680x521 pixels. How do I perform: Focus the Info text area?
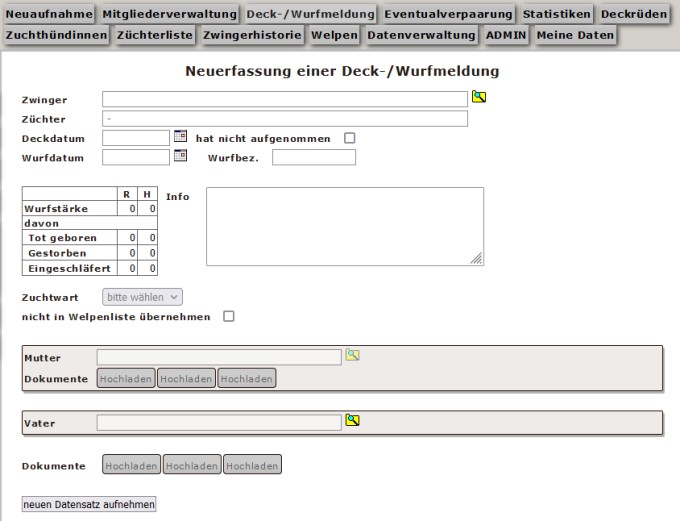click(x=344, y=226)
